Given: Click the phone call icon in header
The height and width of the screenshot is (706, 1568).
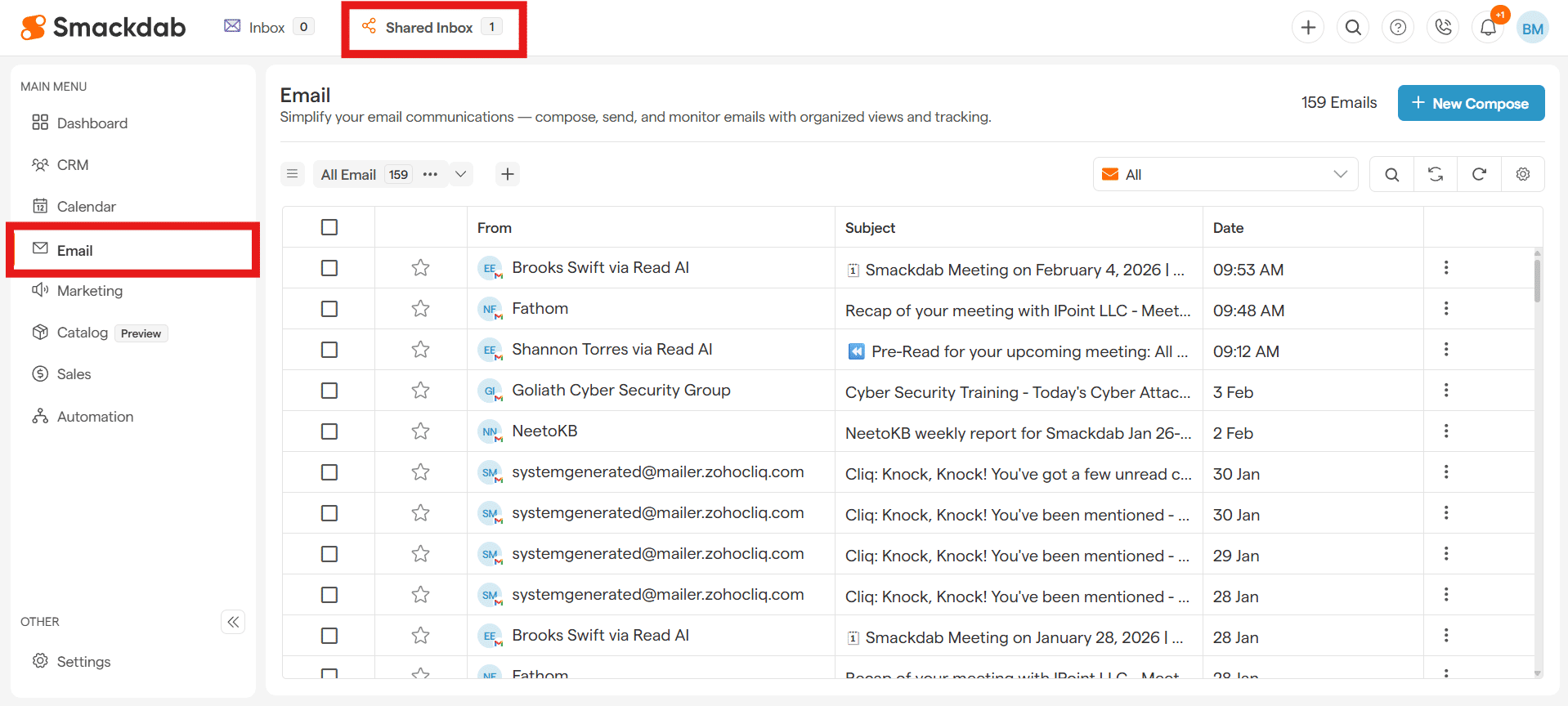Looking at the screenshot, I should [1443, 28].
